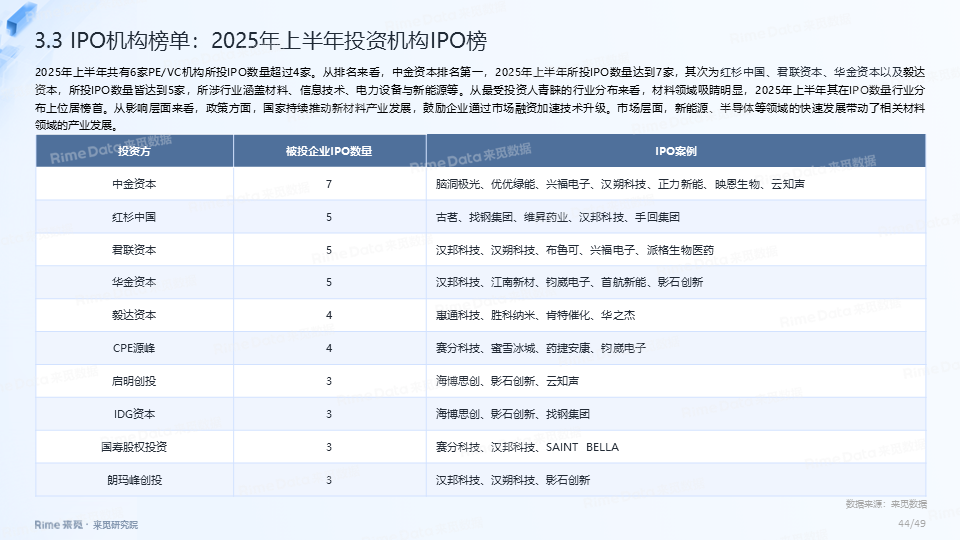960x540 pixels.
Task: Click the IPO count for IDG资本
Action: pos(329,414)
